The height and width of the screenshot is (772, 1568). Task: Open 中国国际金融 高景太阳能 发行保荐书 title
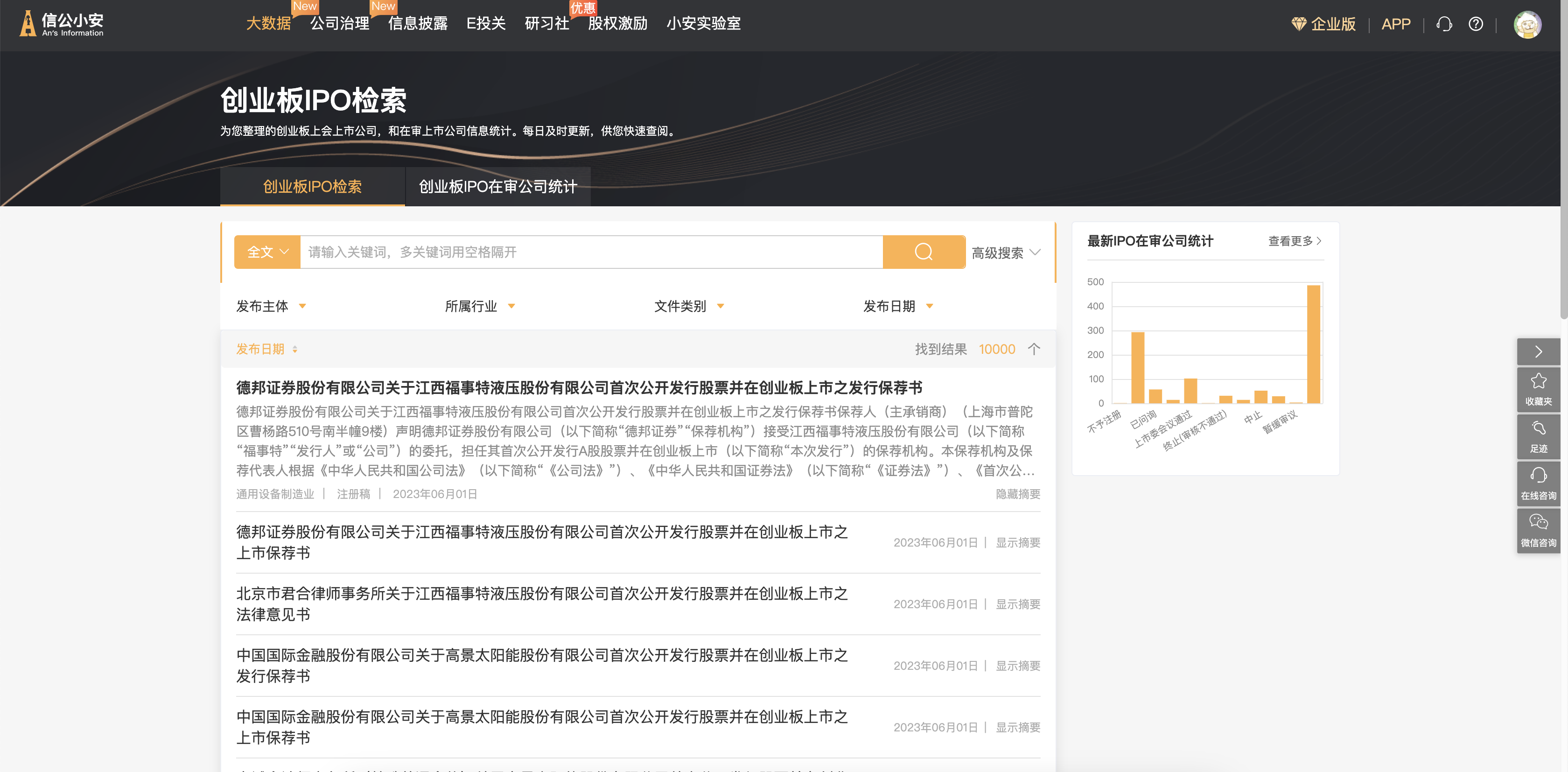pos(542,666)
